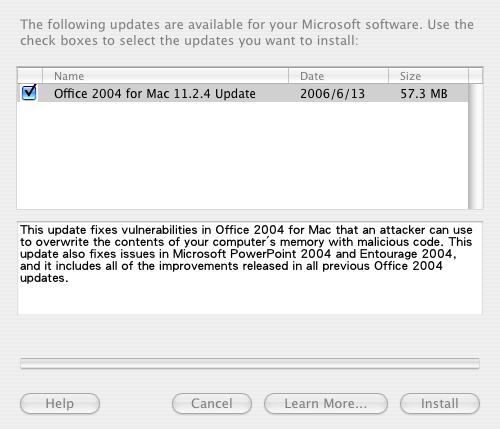Uncheck the Office 2004 11.2.4 Update checkbox
Viewport: 500px width, 429px height.
[29, 93]
